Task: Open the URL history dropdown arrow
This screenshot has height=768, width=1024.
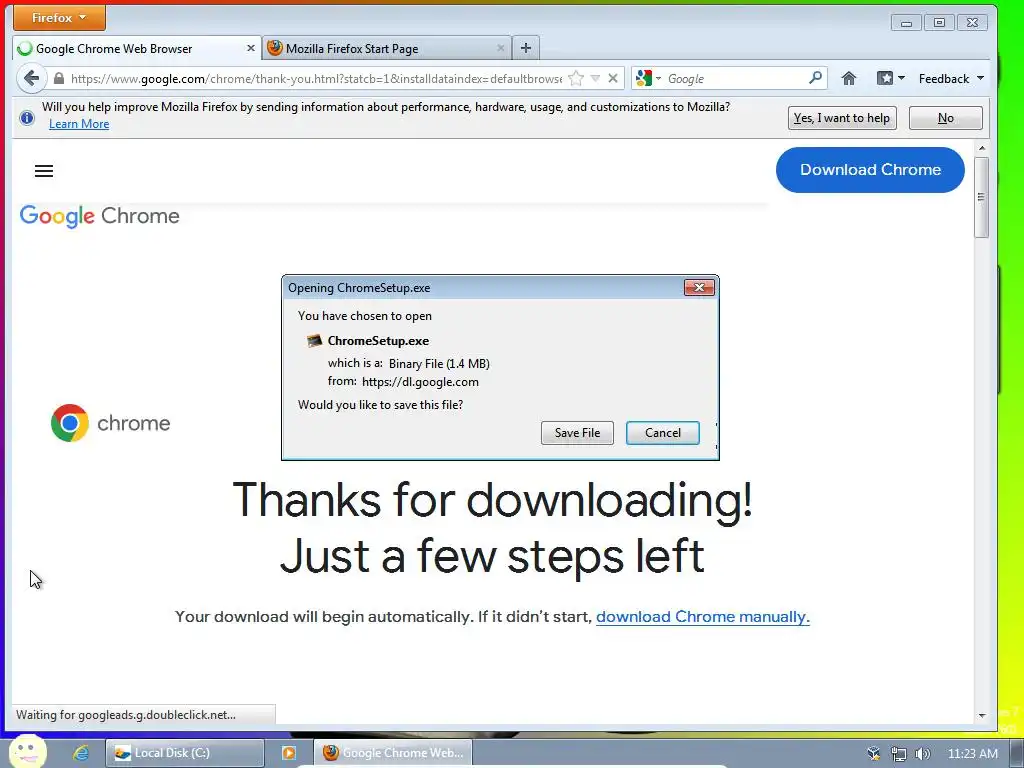Action: pyautogui.click(x=595, y=78)
